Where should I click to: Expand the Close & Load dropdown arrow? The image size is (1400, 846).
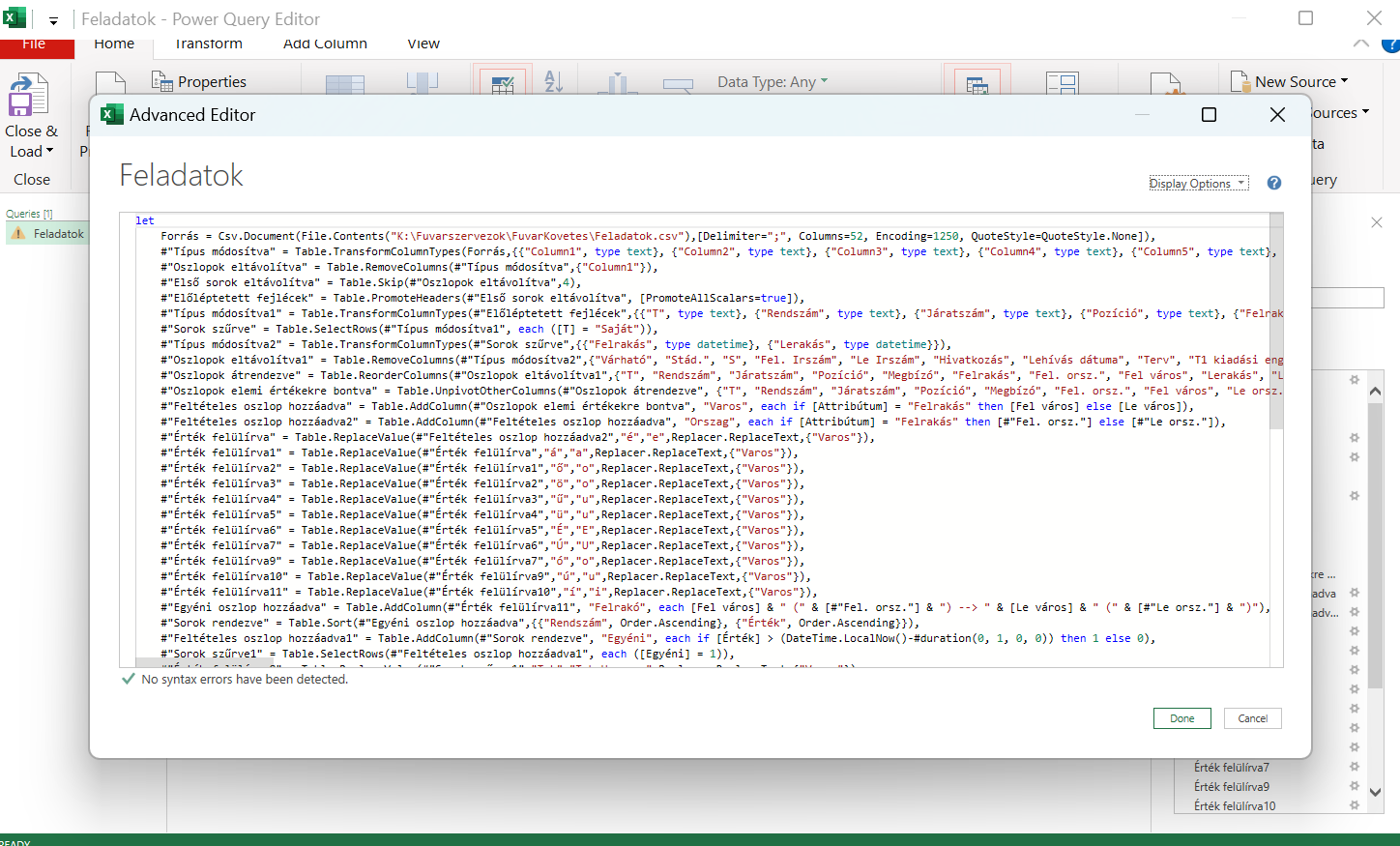click(x=49, y=151)
